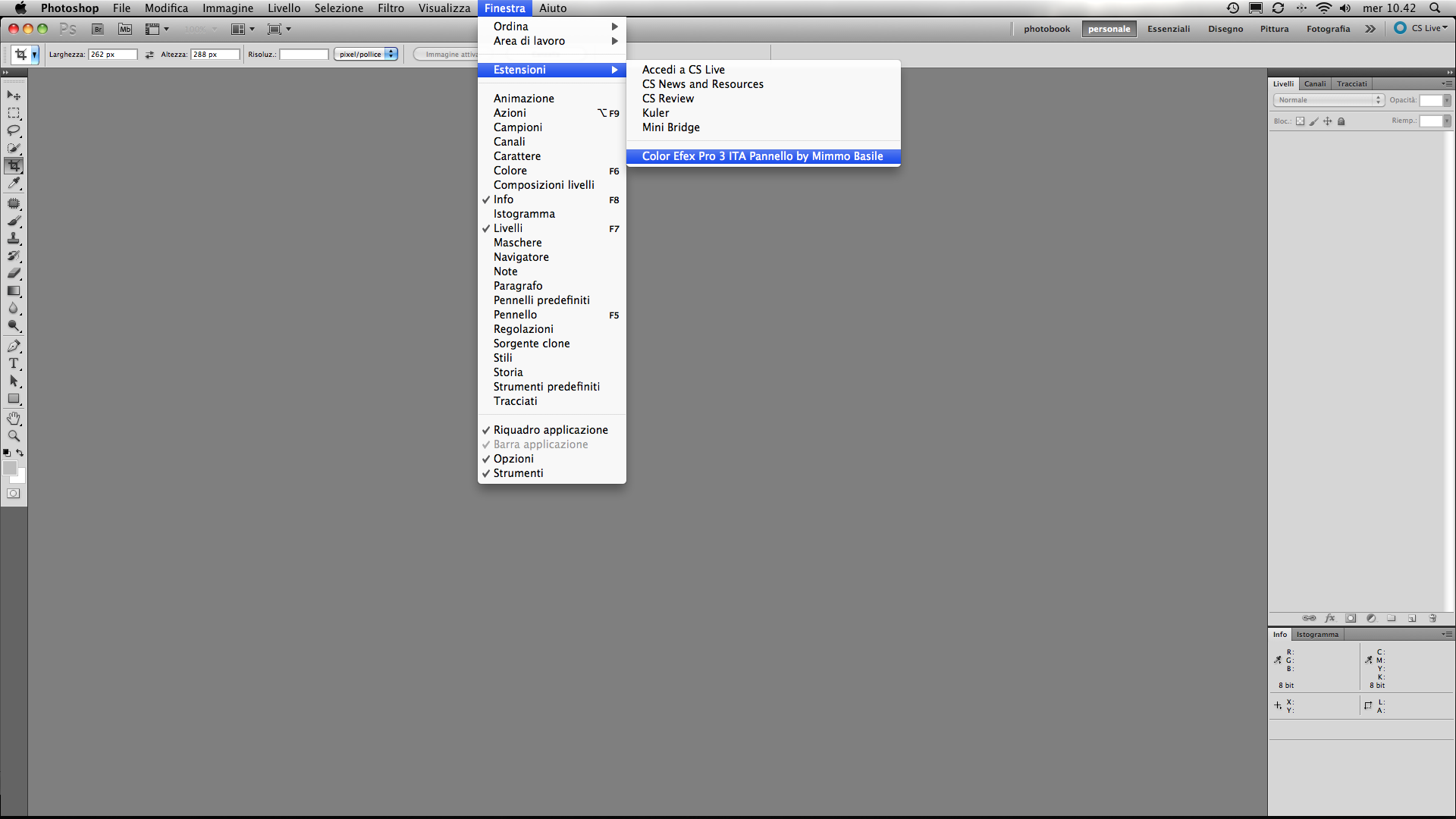Click the delete layer trash icon
The height and width of the screenshot is (819, 1456).
tap(1432, 618)
